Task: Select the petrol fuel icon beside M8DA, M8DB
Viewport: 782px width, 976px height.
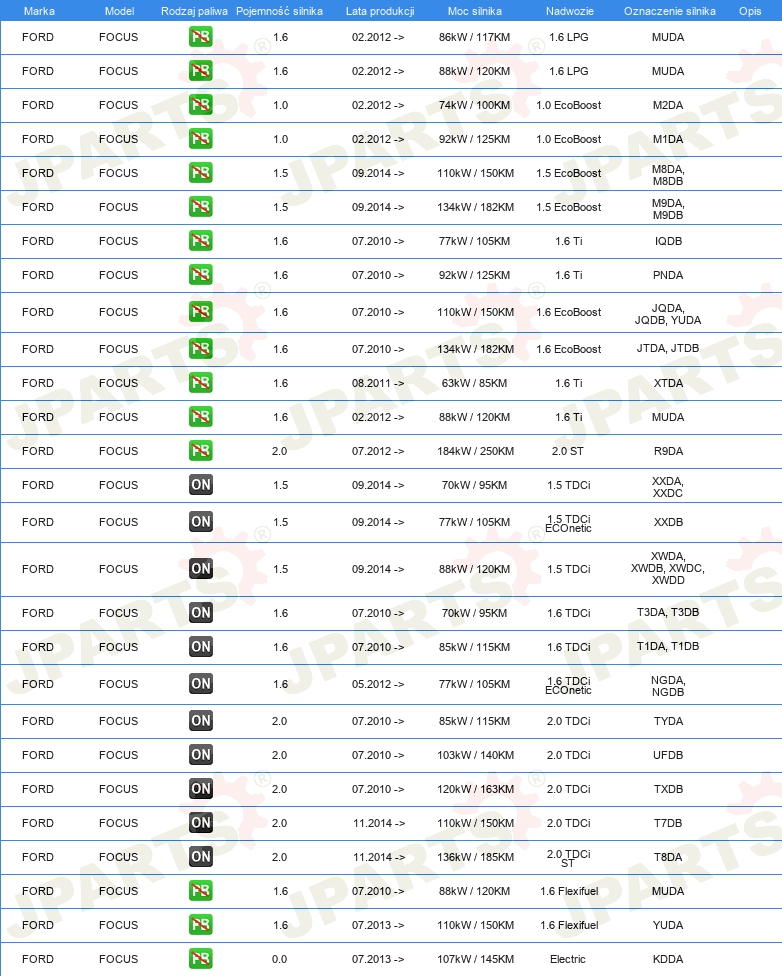Action: click(x=200, y=172)
